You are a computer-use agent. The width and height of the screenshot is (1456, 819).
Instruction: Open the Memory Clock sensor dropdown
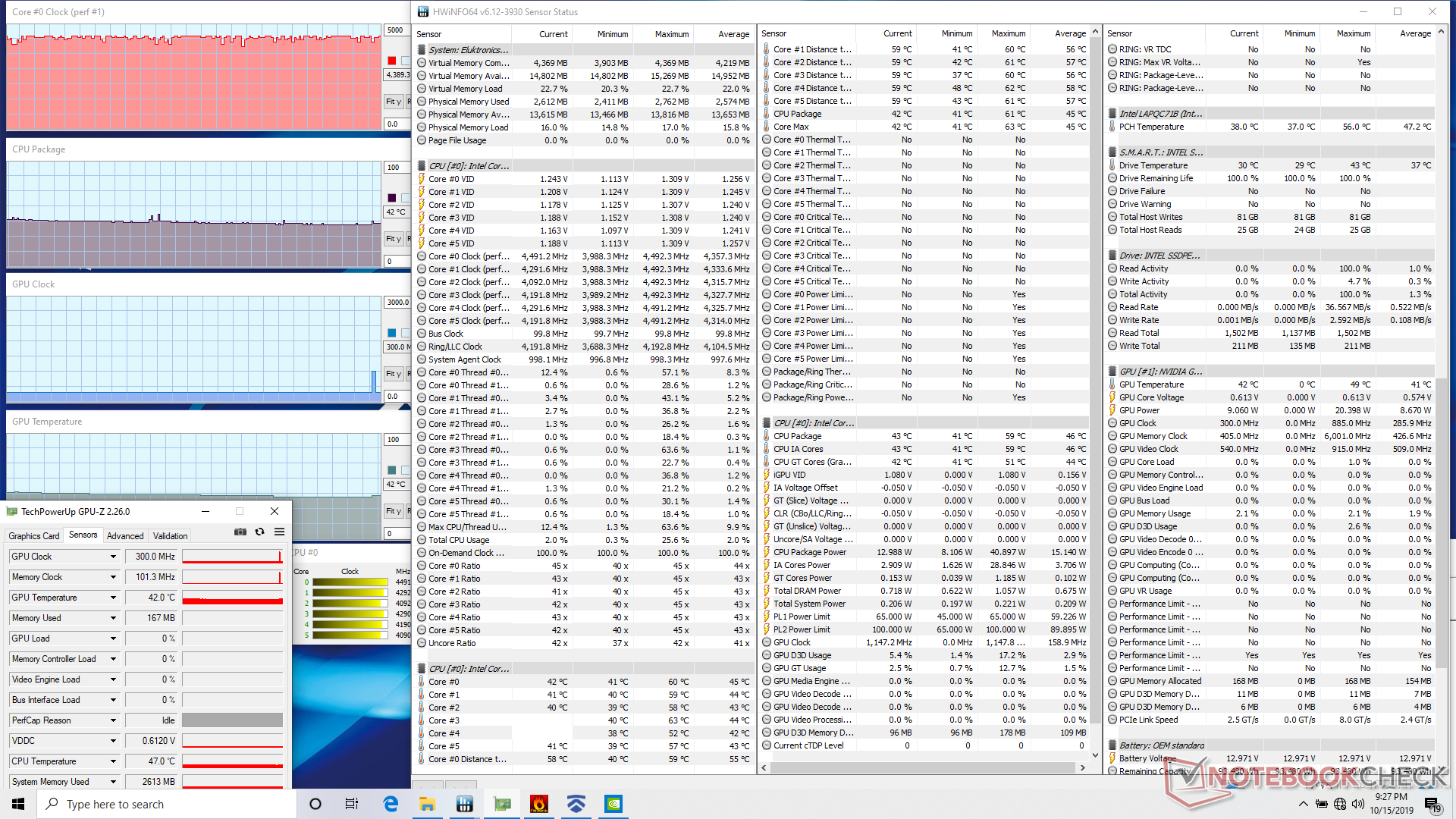tap(113, 577)
